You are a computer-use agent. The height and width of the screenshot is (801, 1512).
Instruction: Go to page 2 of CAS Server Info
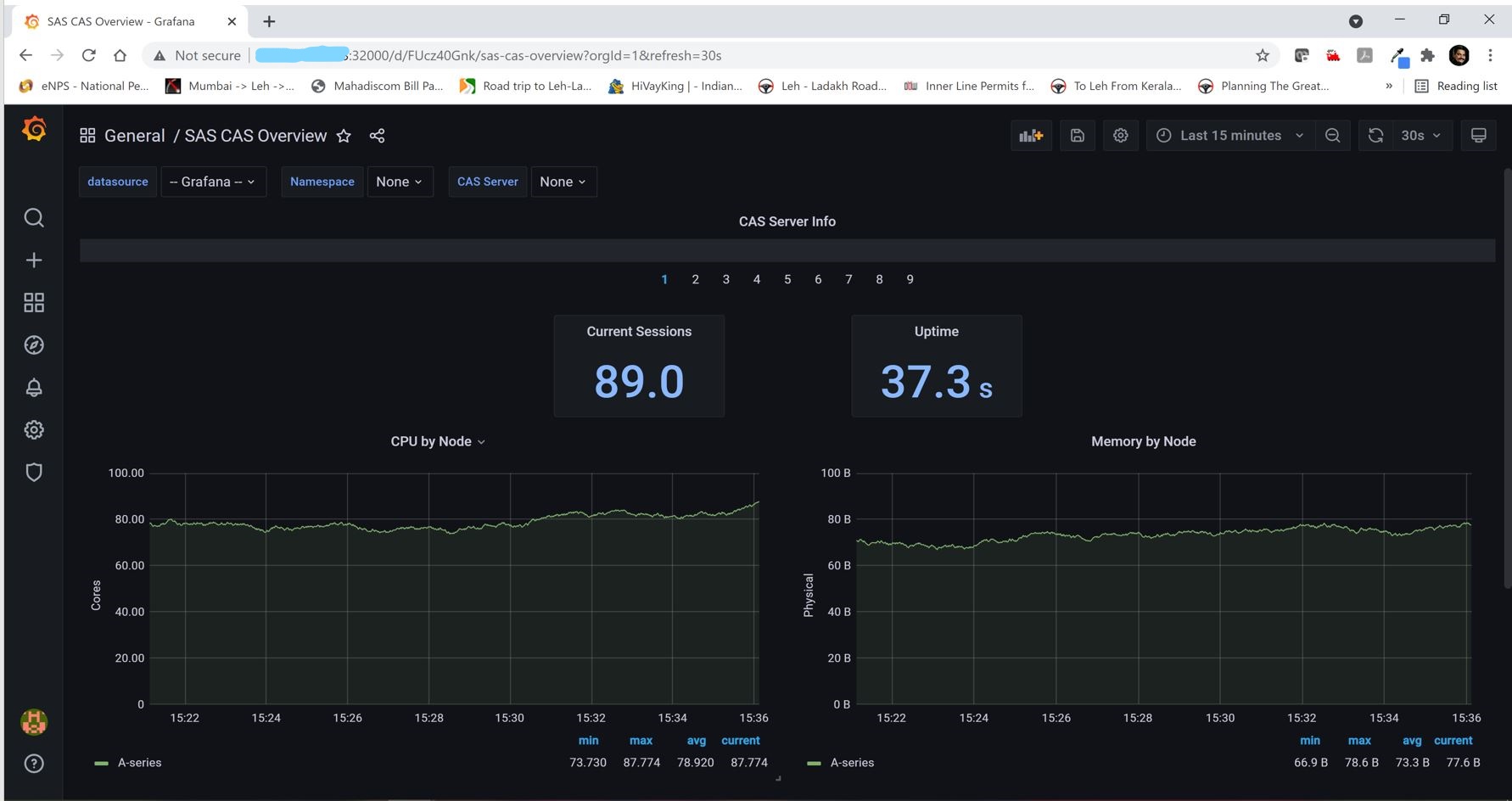pos(695,279)
